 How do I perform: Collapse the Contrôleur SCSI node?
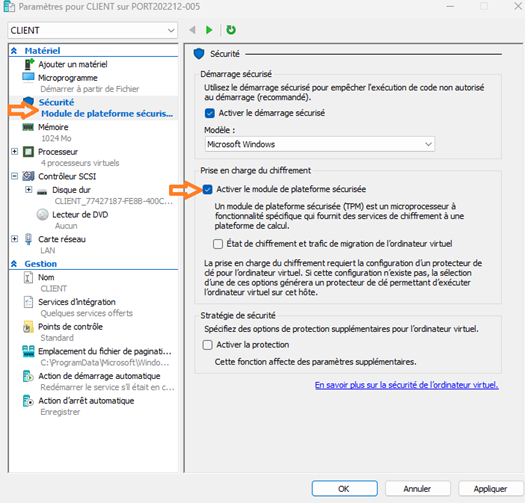[x=14, y=176]
